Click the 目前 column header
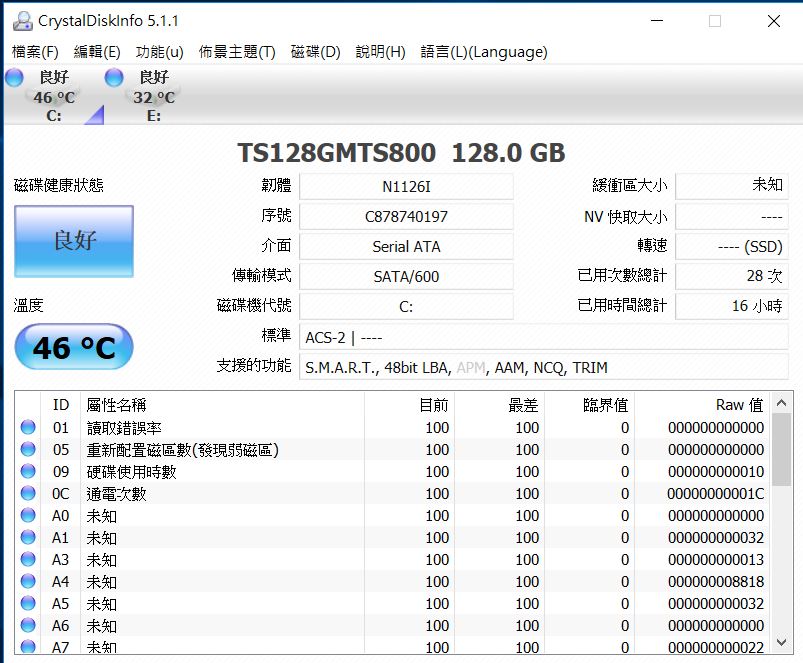Screen dimensions: 803x663 tap(409, 404)
